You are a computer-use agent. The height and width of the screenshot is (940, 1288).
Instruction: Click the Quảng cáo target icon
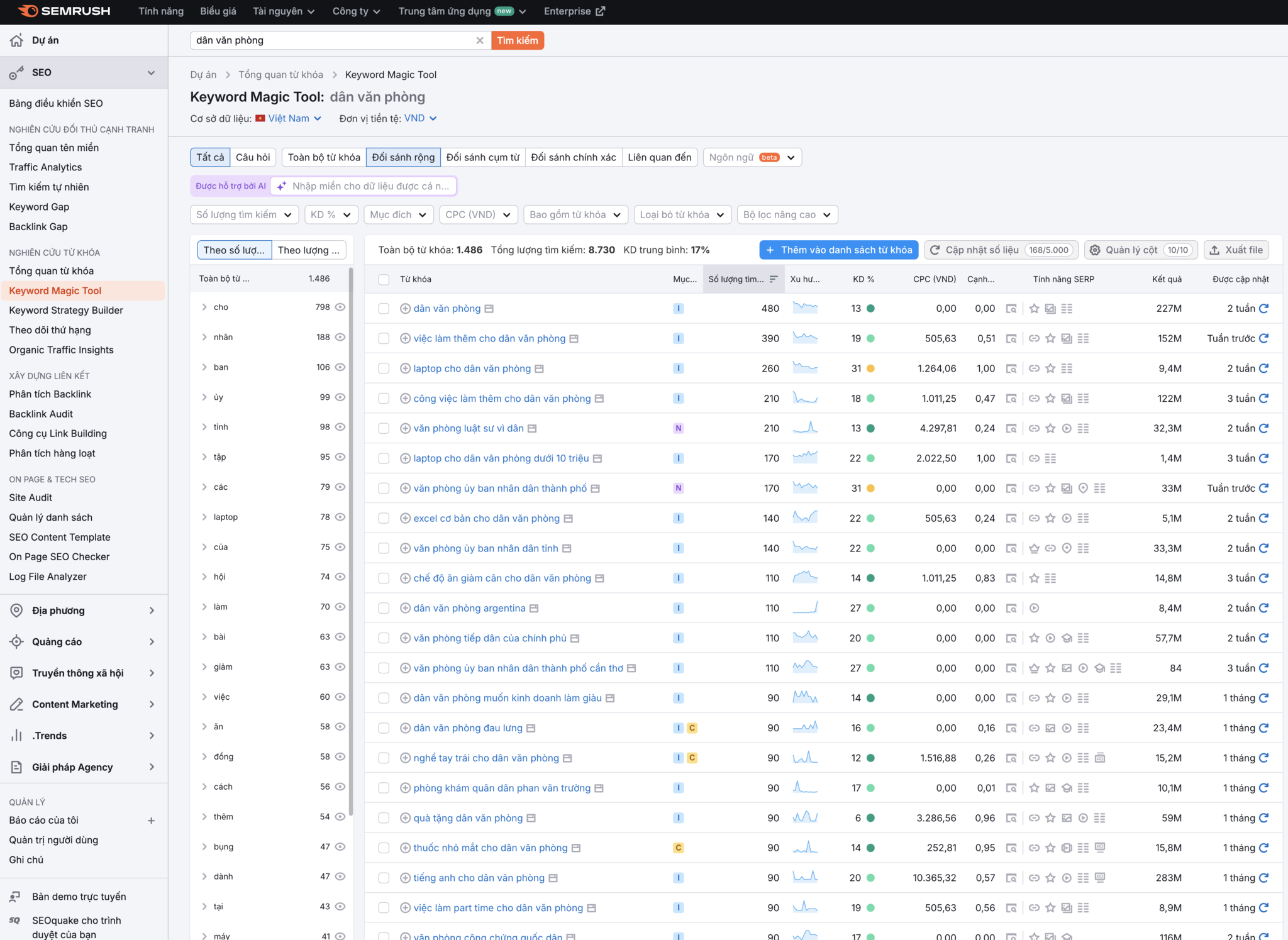(17, 642)
